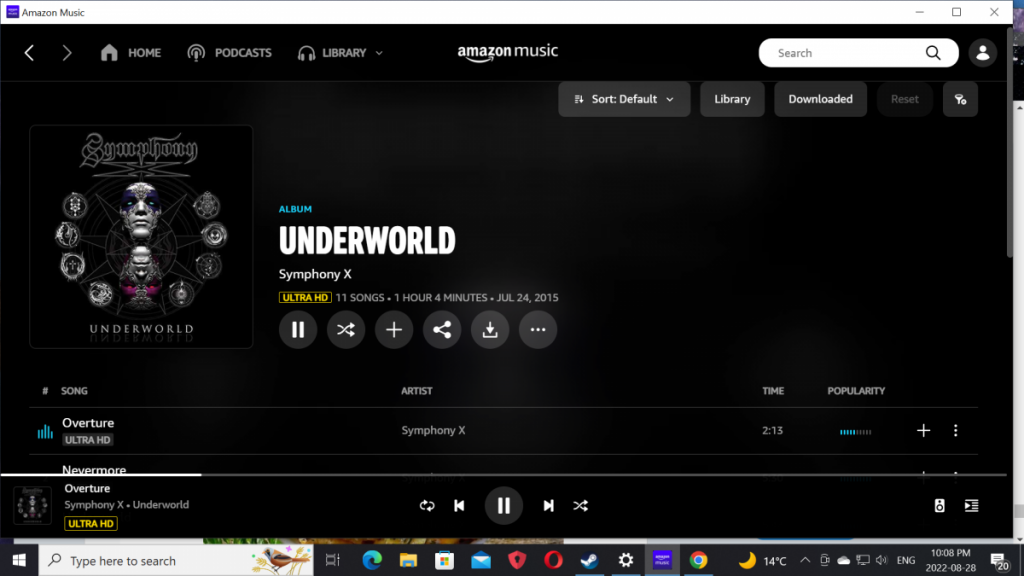Toggle repeat in the player bar

pyautogui.click(x=427, y=506)
